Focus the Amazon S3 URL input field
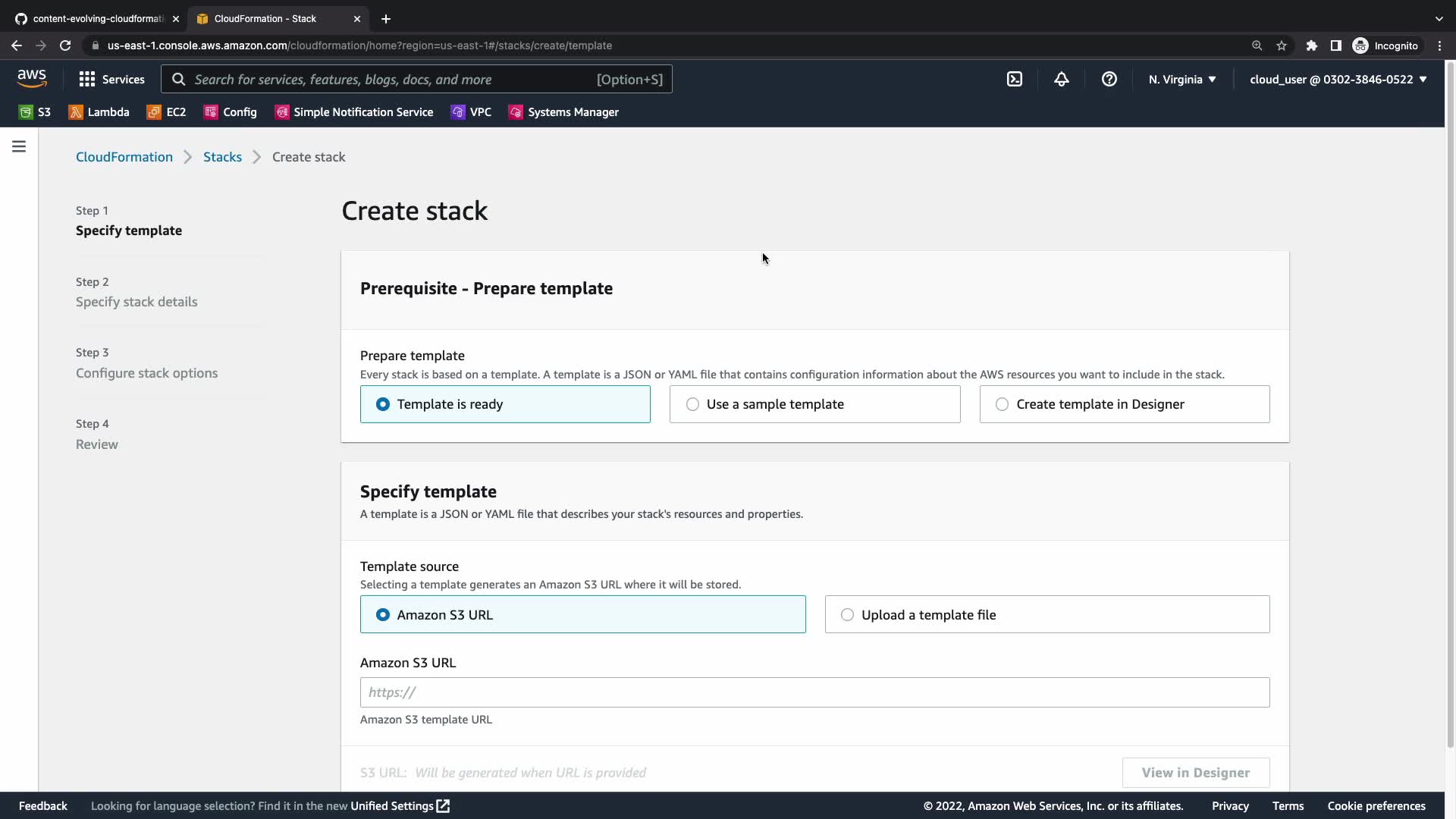This screenshot has height=819, width=1456. 814,692
